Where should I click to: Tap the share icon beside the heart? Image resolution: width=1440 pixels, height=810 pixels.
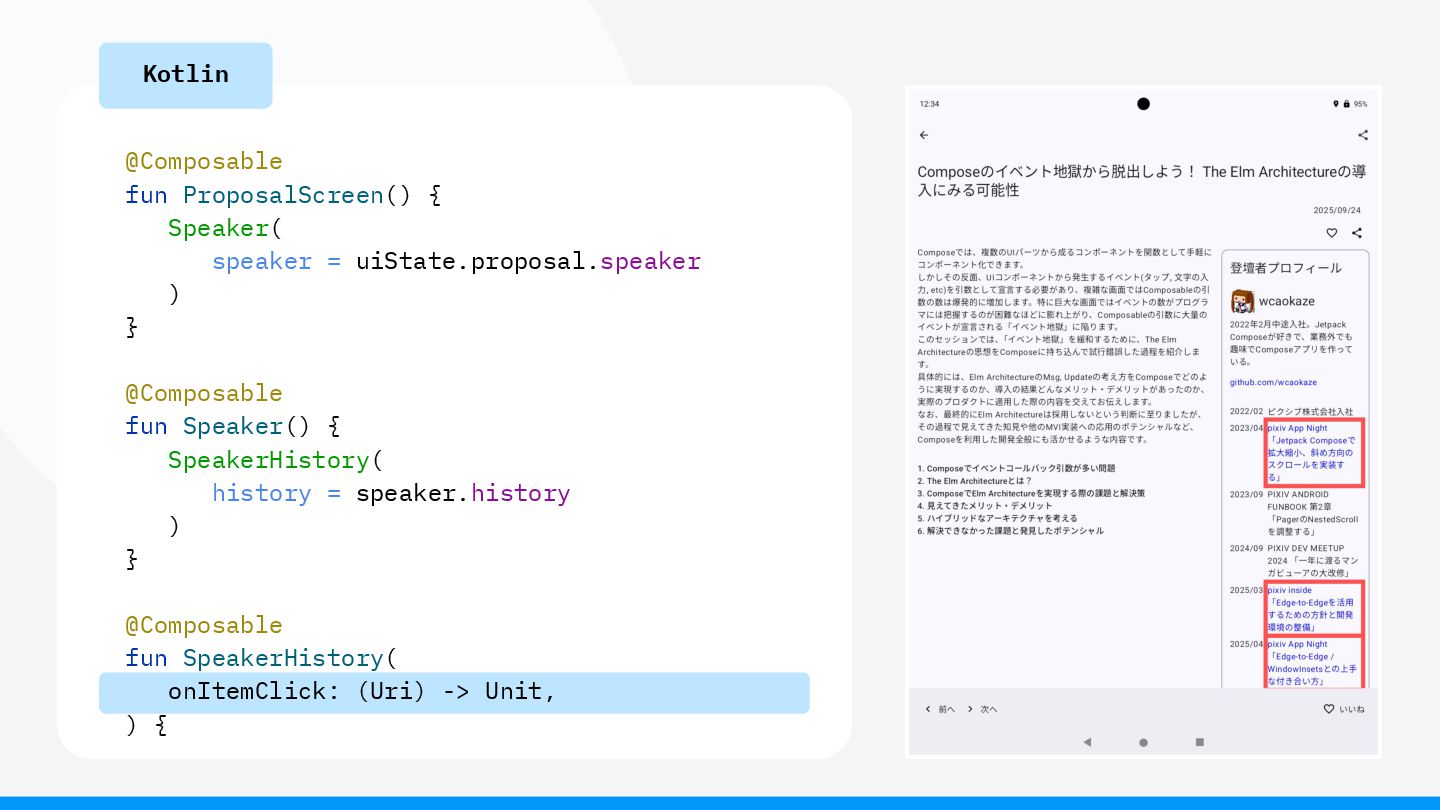(x=1357, y=233)
